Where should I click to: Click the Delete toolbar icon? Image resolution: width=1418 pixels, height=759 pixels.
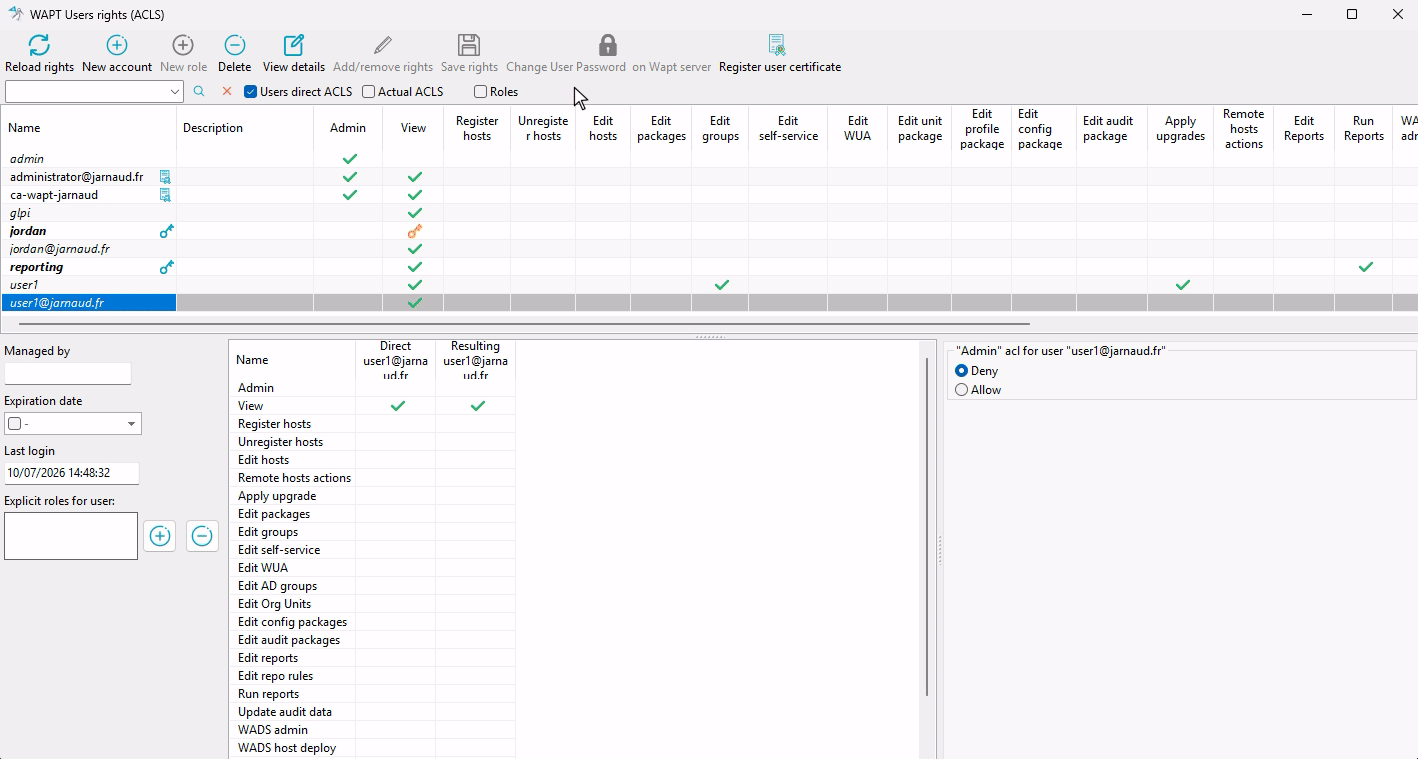coord(235,45)
